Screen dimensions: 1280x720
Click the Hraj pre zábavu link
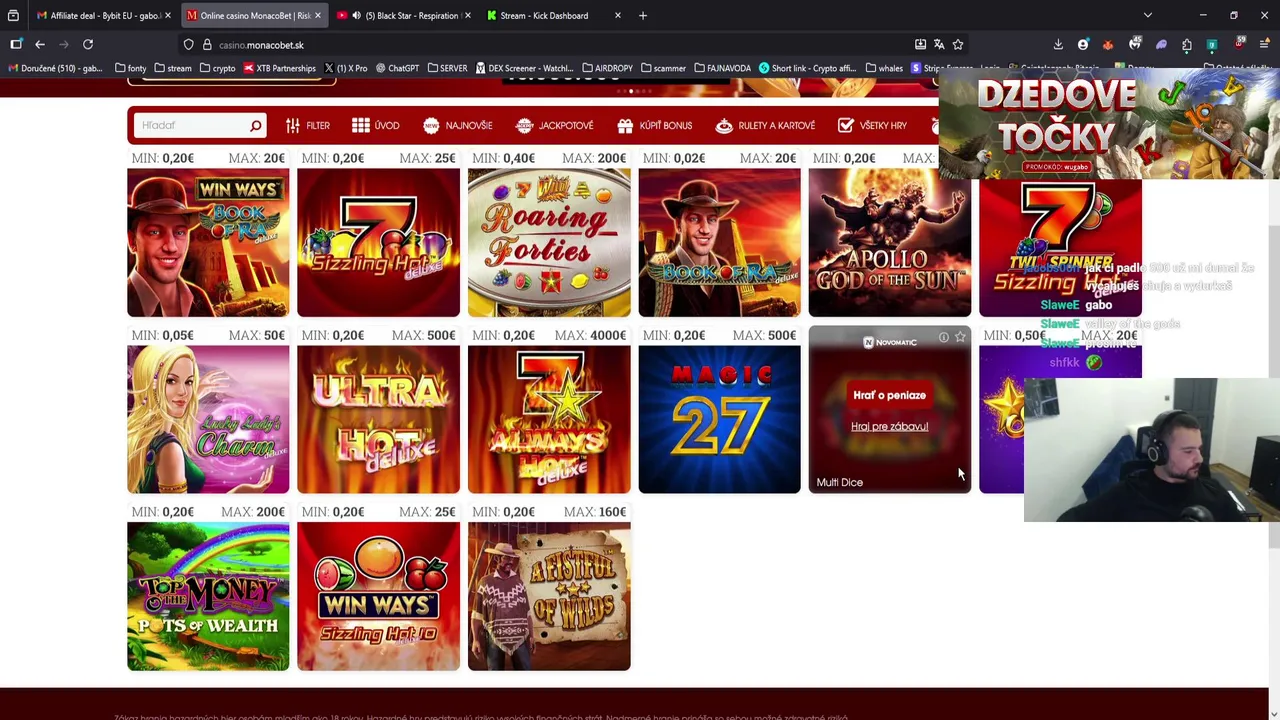(x=889, y=426)
